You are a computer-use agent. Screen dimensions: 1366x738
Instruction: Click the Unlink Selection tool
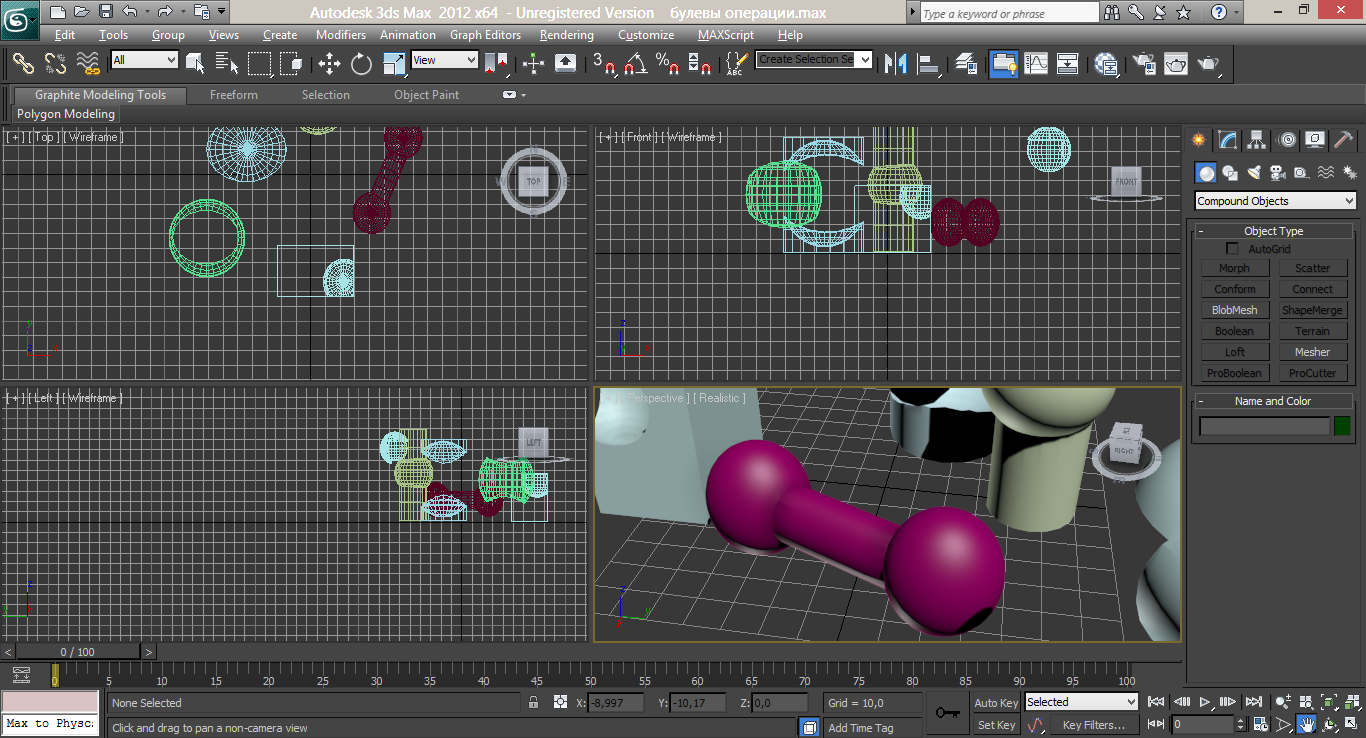point(55,64)
